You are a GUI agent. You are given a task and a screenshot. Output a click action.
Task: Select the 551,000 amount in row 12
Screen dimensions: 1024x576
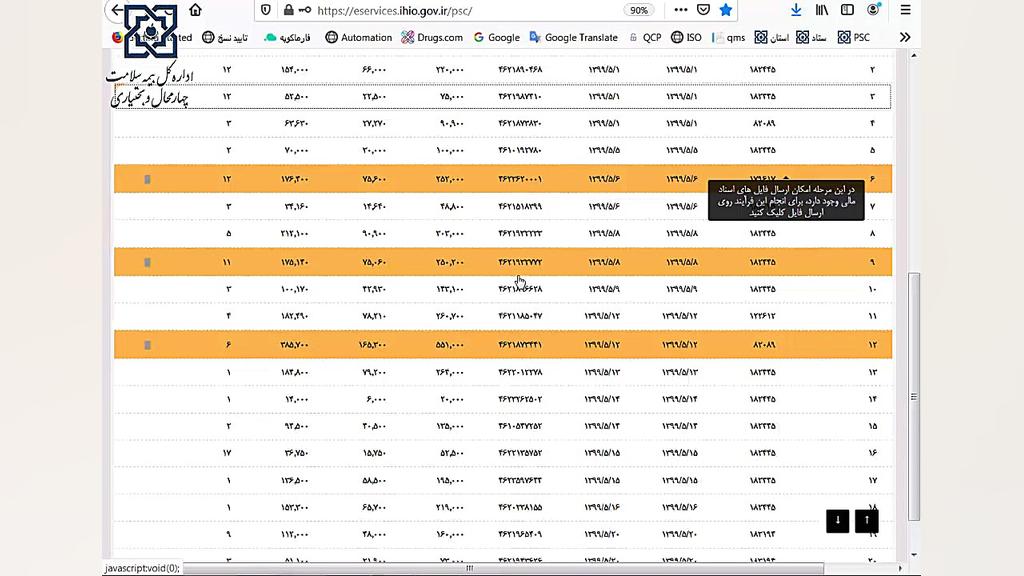(x=450, y=345)
